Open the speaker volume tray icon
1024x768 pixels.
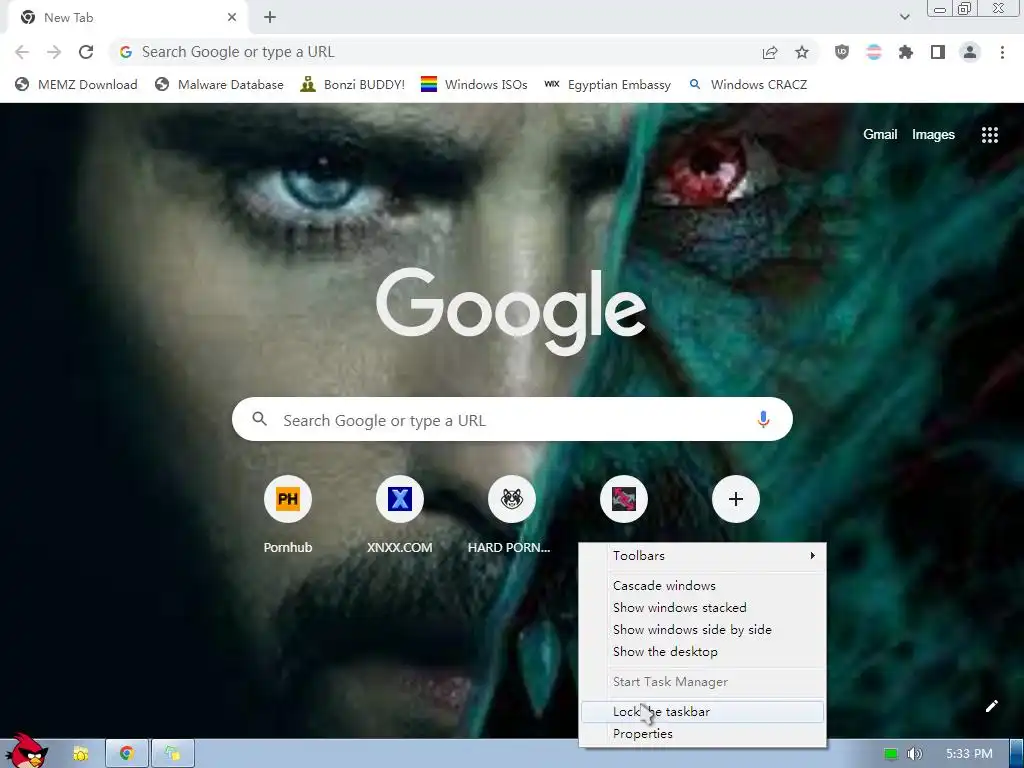click(914, 754)
